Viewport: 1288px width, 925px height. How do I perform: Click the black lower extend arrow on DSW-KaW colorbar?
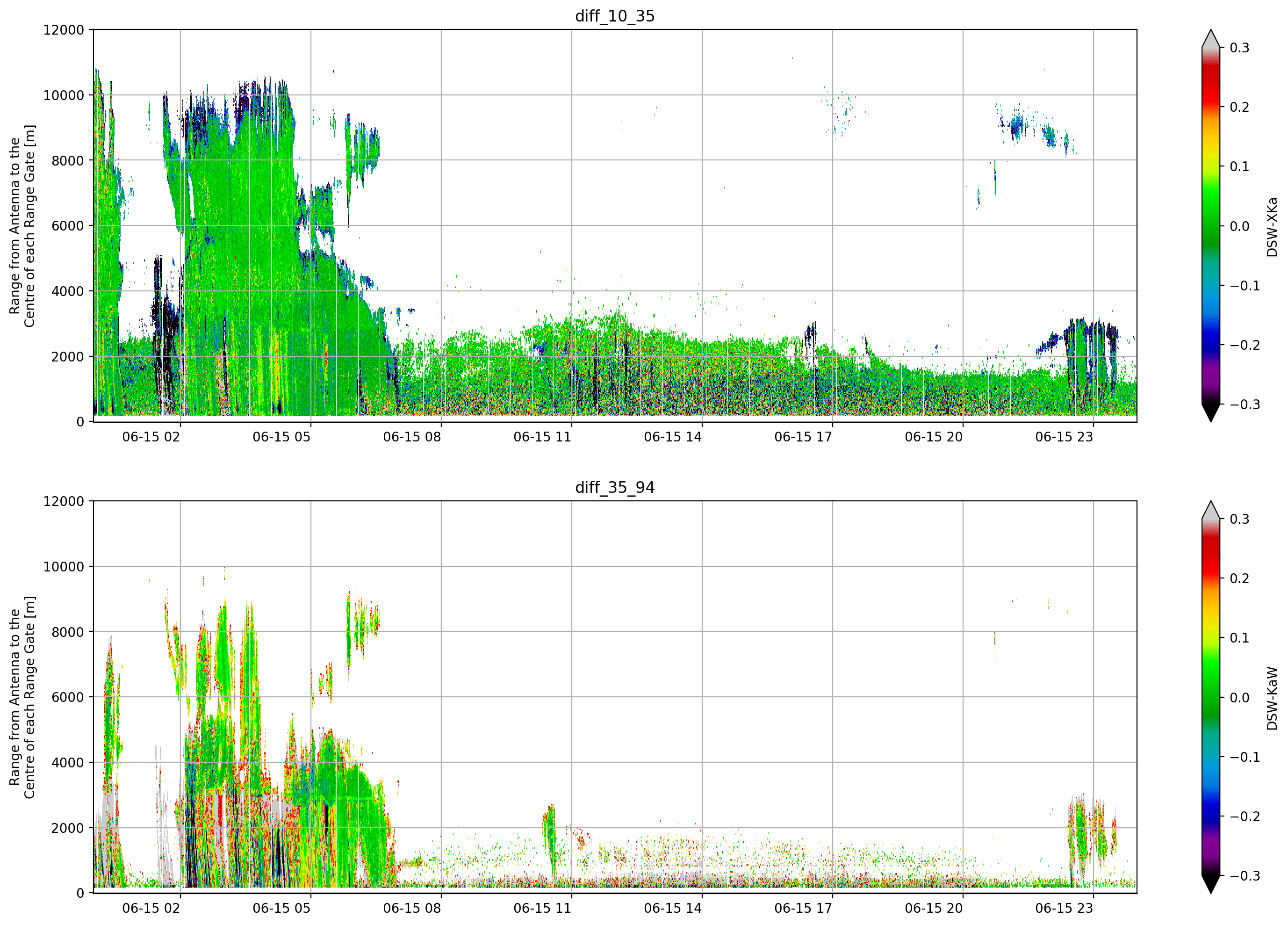pyautogui.click(x=1211, y=883)
